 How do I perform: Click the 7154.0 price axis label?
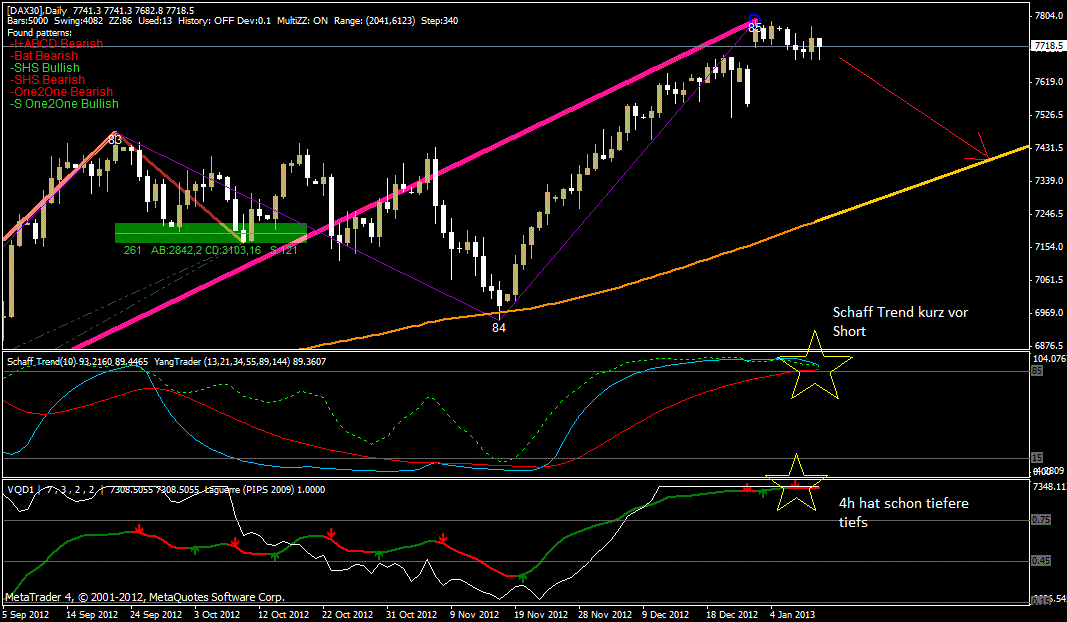(x=1048, y=247)
